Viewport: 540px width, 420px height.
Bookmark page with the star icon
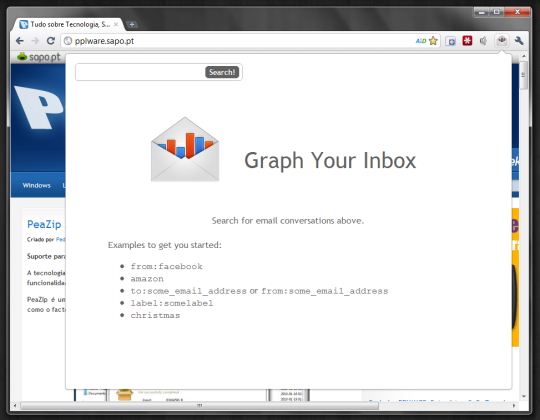(433, 41)
